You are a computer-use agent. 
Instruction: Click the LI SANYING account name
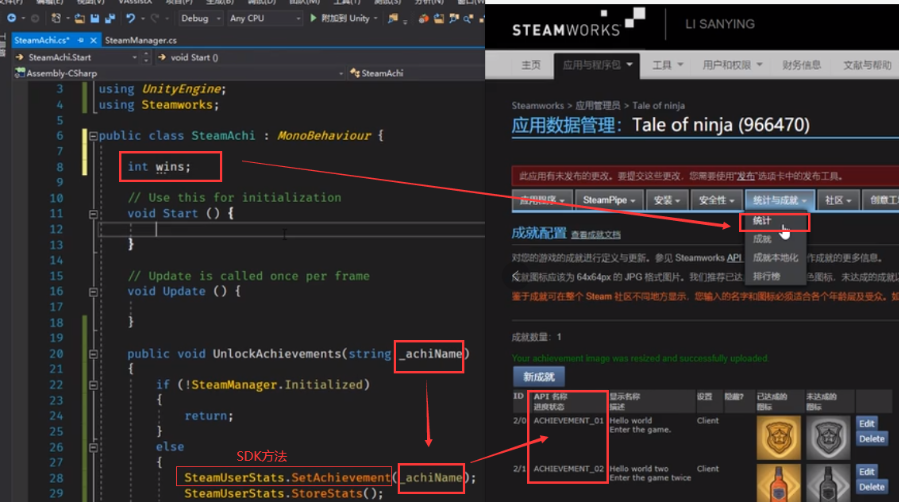(720, 24)
